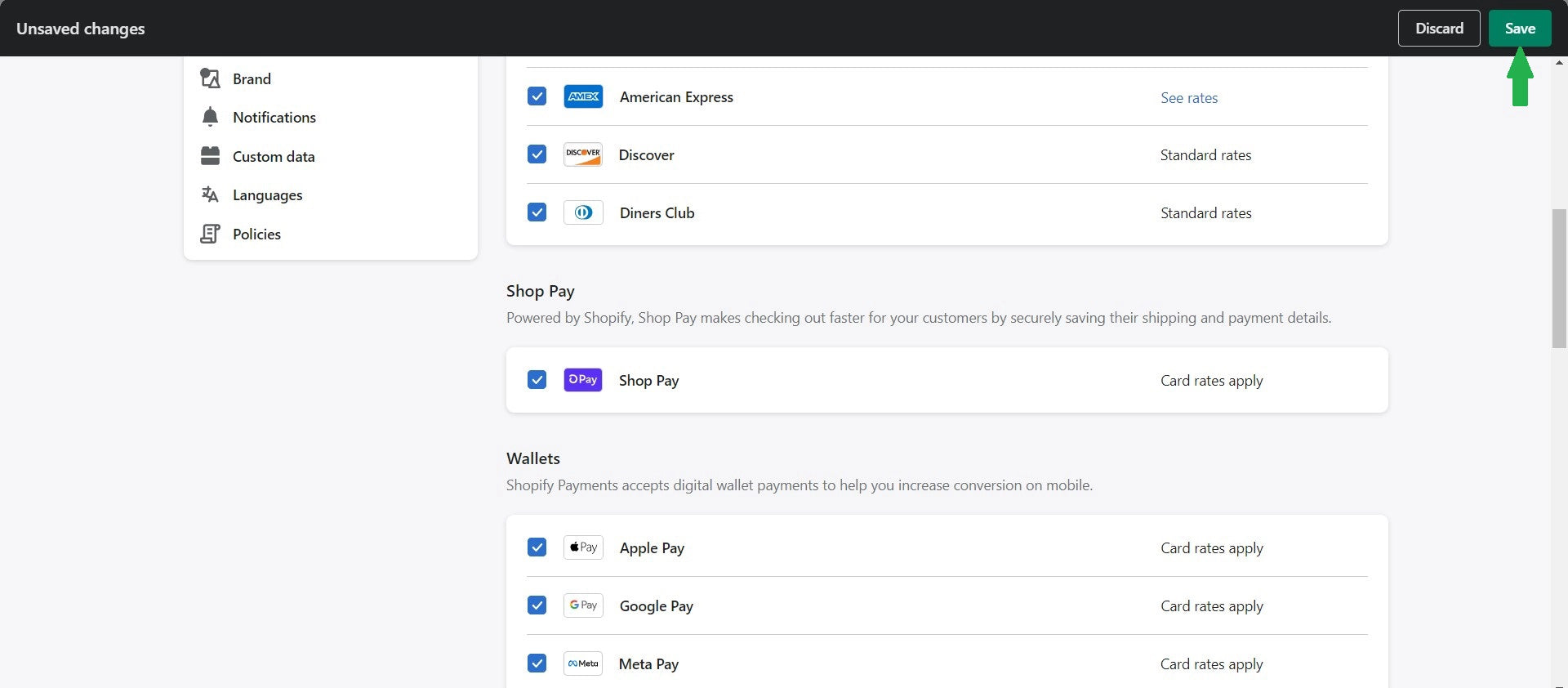Image resolution: width=1568 pixels, height=688 pixels.
Task: Save the unsaved changes
Action: pos(1520,28)
